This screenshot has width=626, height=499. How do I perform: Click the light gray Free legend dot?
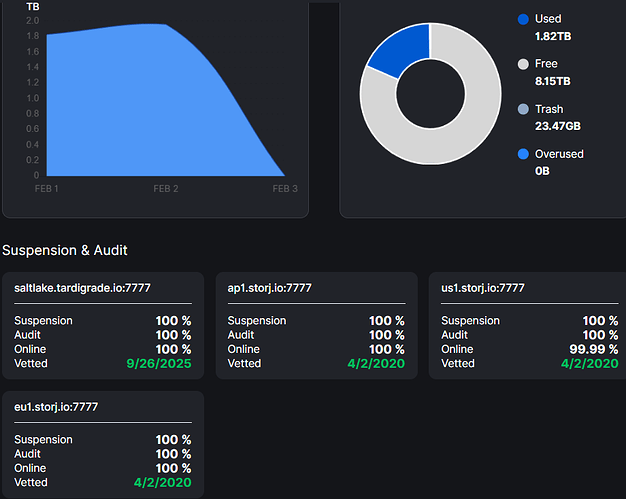tap(522, 64)
